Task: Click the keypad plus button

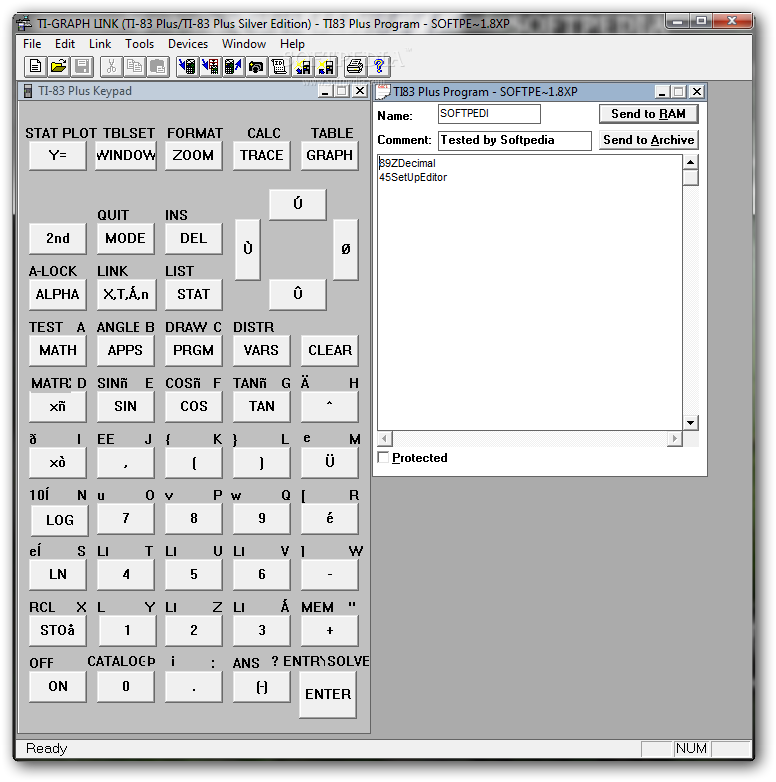Action: click(x=330, y=631)
